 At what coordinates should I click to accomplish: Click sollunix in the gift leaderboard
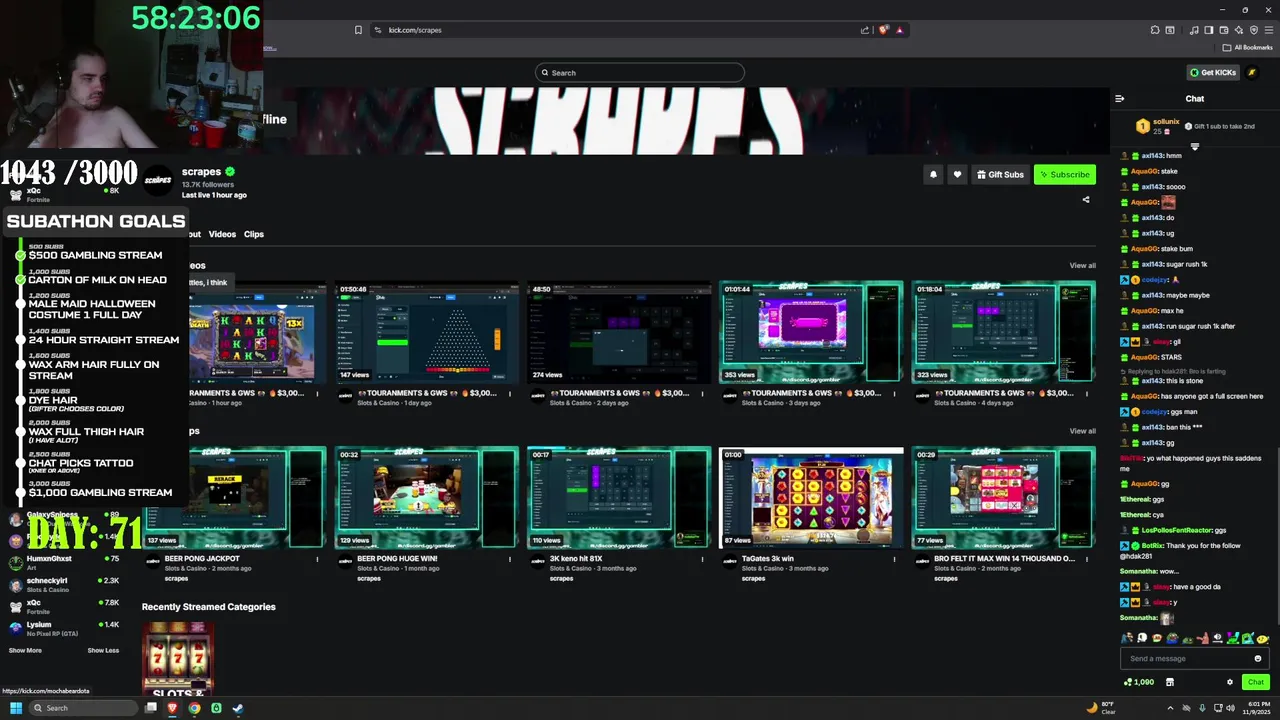point(1166,122)
